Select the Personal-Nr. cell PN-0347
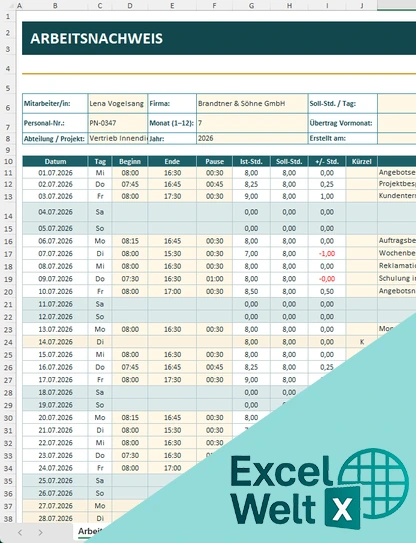Image resolution: width=416 pixels, height=543 pixels. point(118,123)
